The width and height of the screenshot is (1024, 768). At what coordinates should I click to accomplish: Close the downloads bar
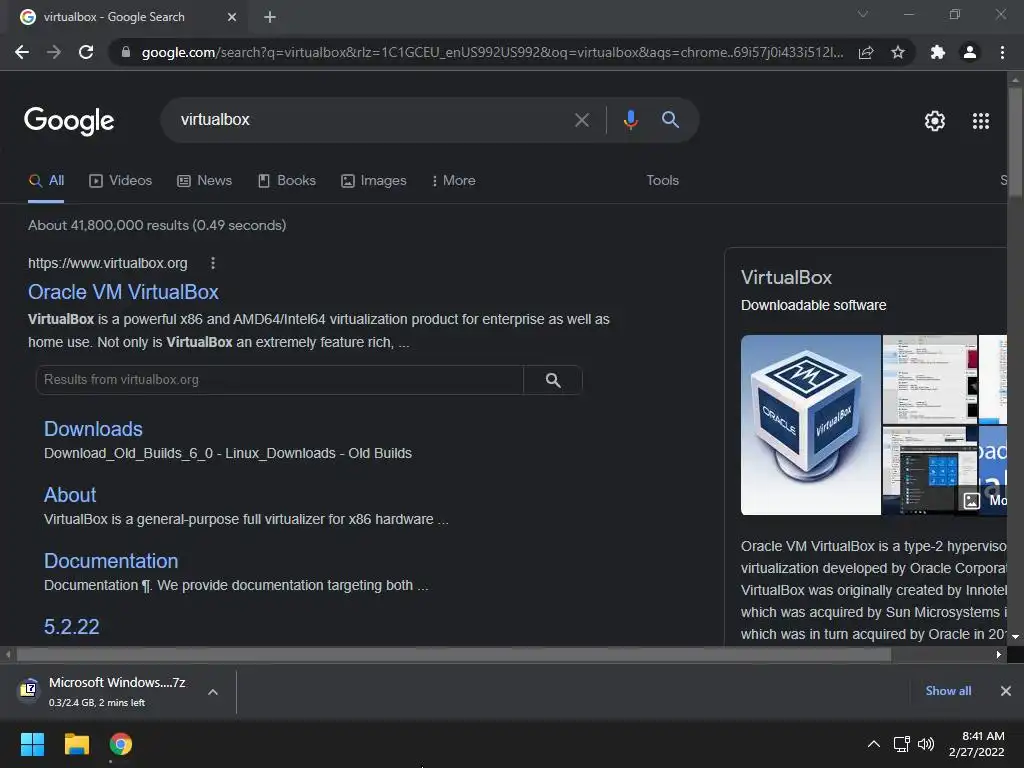tap(1006, 691)
